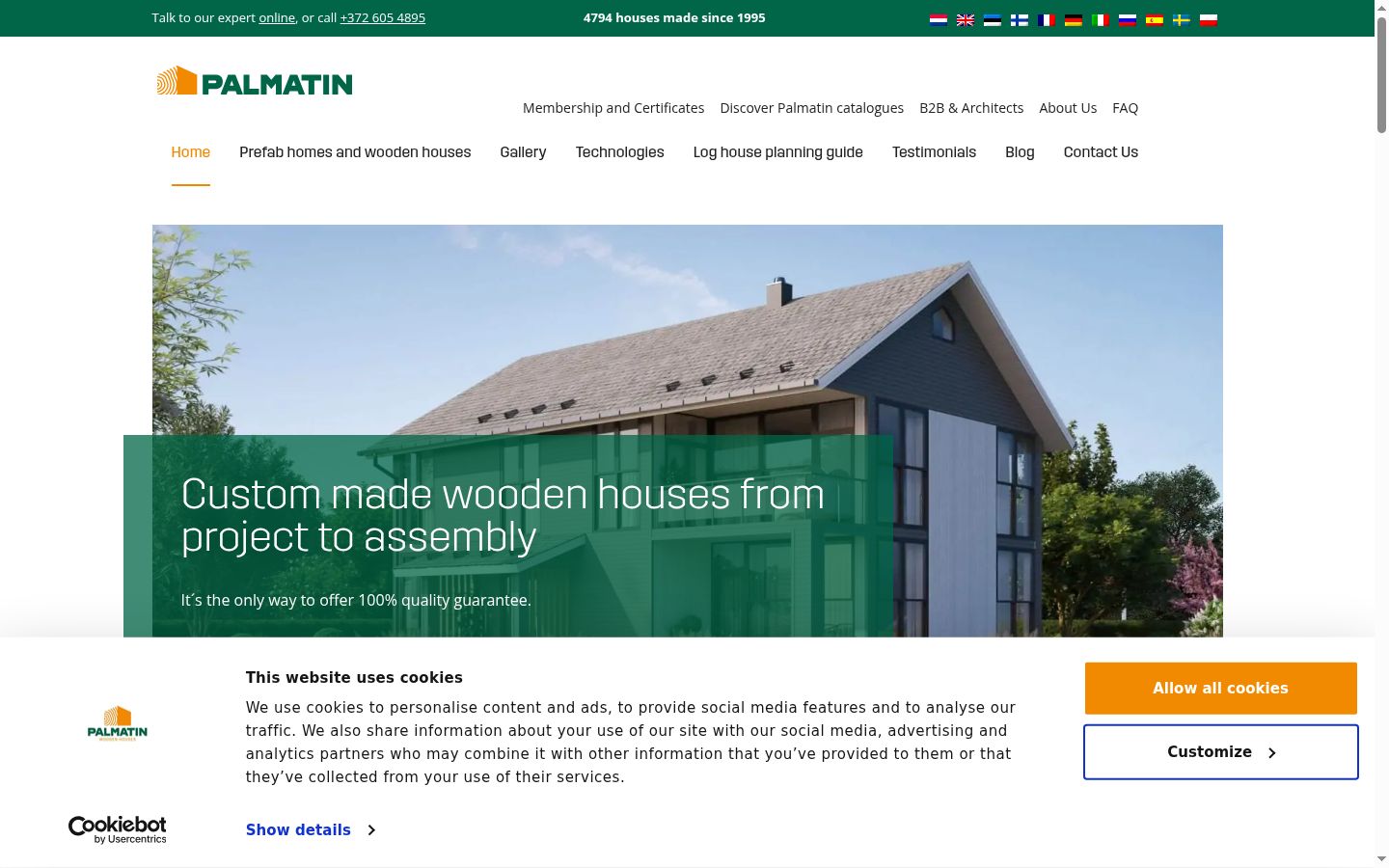The width and height of the screenshot is (1389, 868).
Task: Click 'This website uses cookies' heading
Action: point(354,677)
